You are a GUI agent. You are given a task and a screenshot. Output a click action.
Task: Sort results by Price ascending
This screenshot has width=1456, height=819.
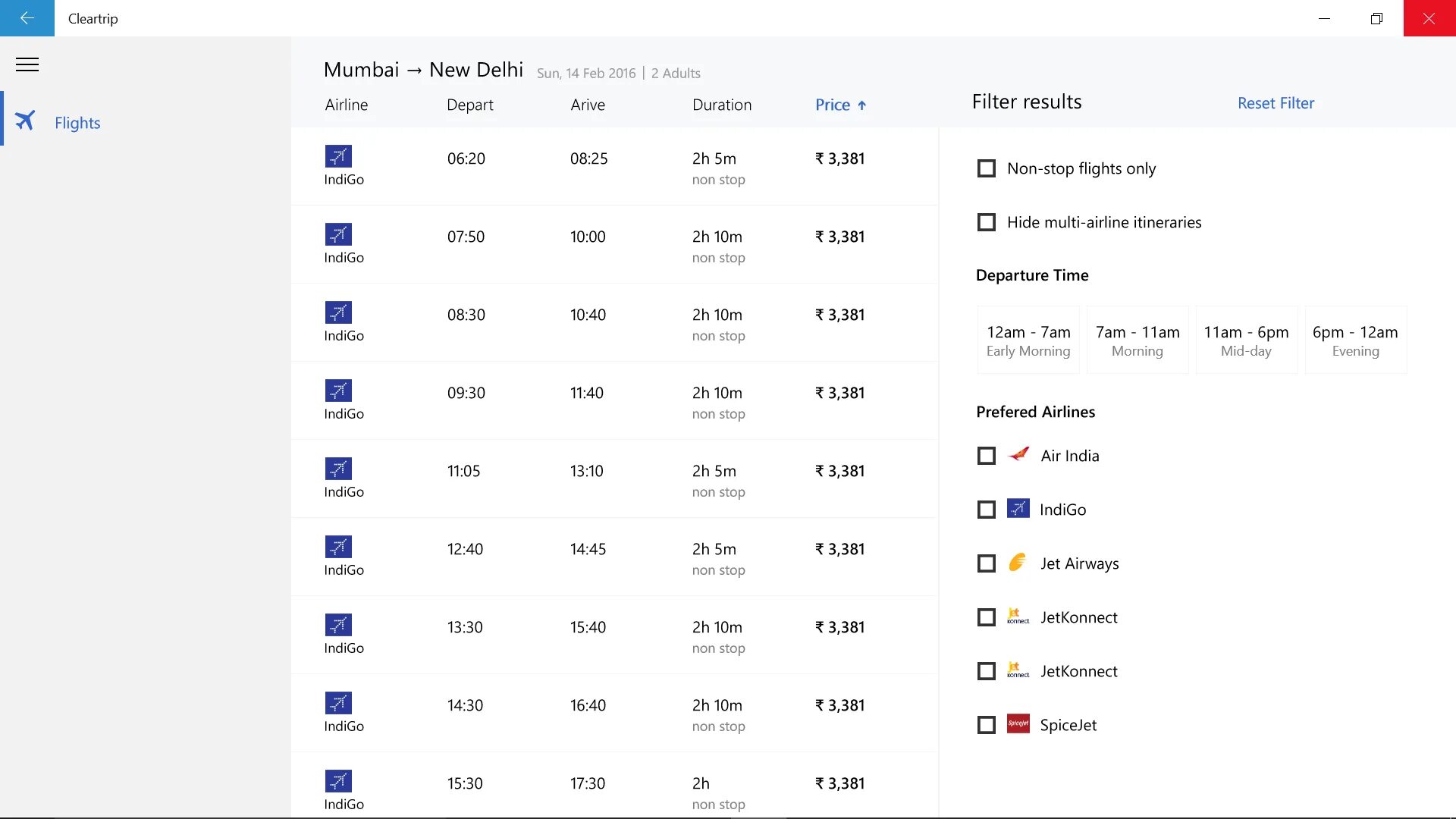click(x=840, y=104)
